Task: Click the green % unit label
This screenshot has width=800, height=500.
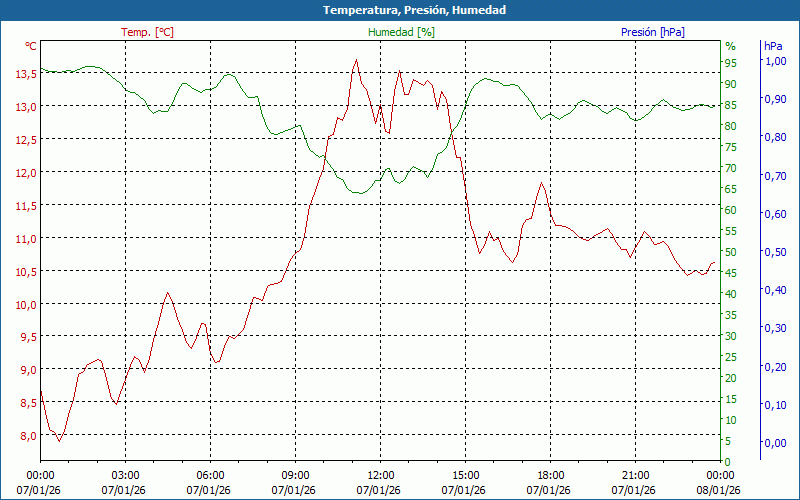Action: coord(730,46)
